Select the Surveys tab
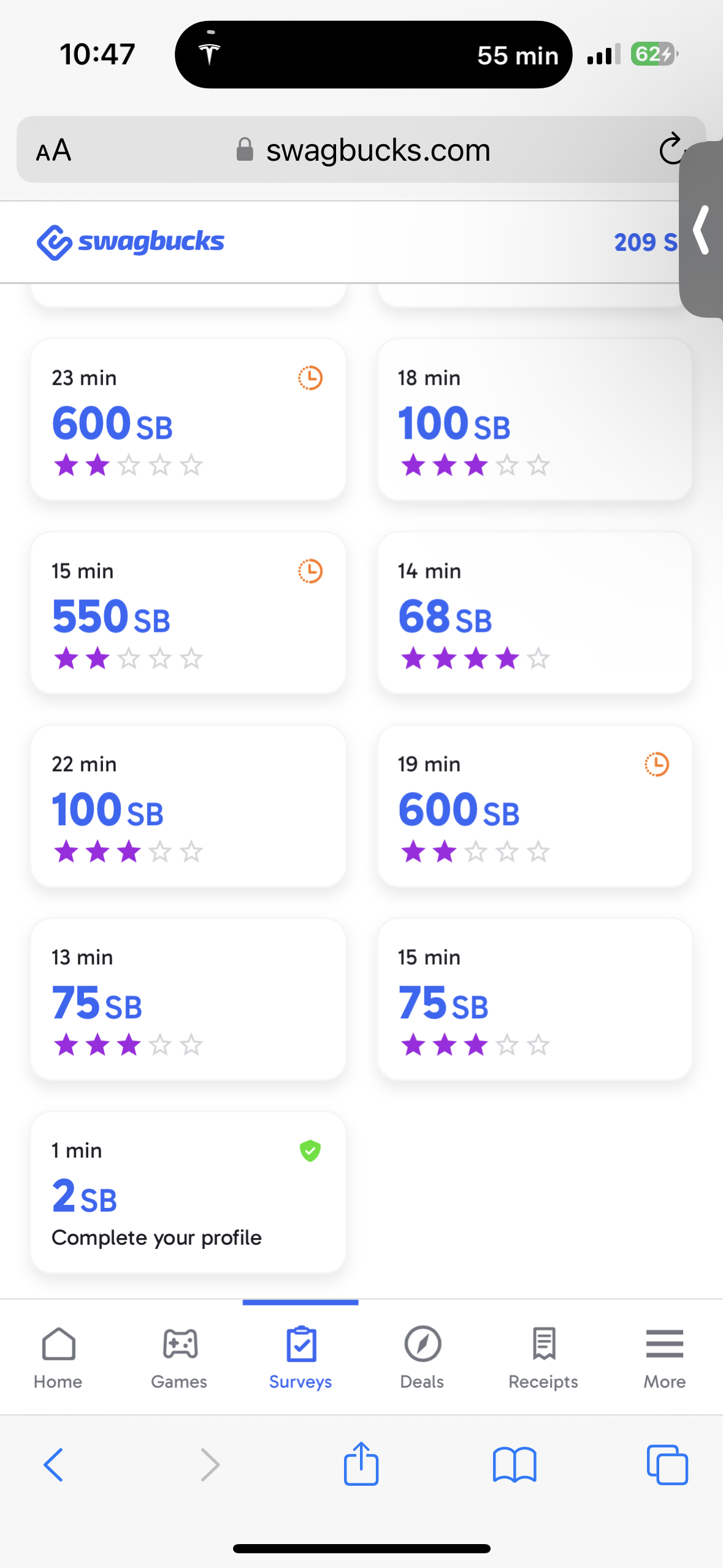Viewport: 723px width, 1568px height. pos(300,1358)
